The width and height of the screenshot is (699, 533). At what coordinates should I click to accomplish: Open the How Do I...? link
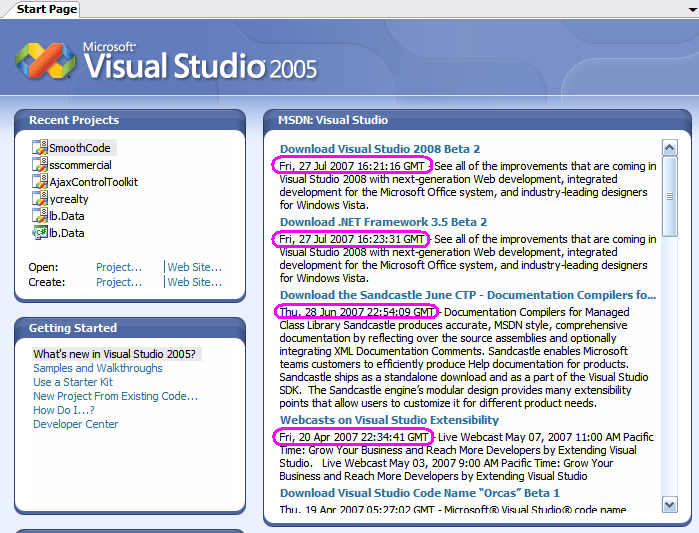[x=64, y=410]
